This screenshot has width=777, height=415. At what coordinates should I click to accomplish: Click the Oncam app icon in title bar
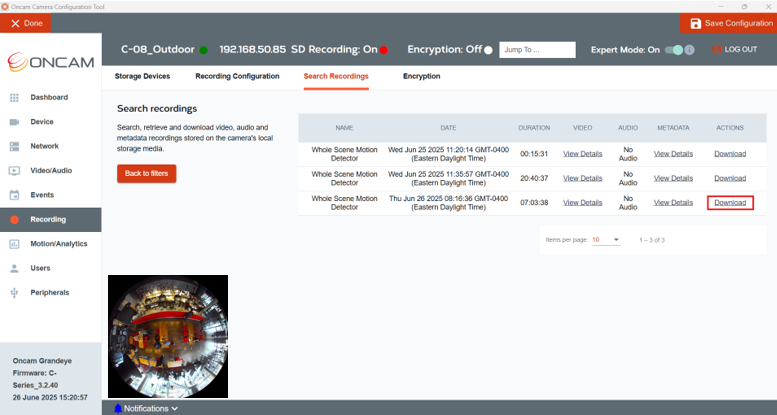point(5,6)
